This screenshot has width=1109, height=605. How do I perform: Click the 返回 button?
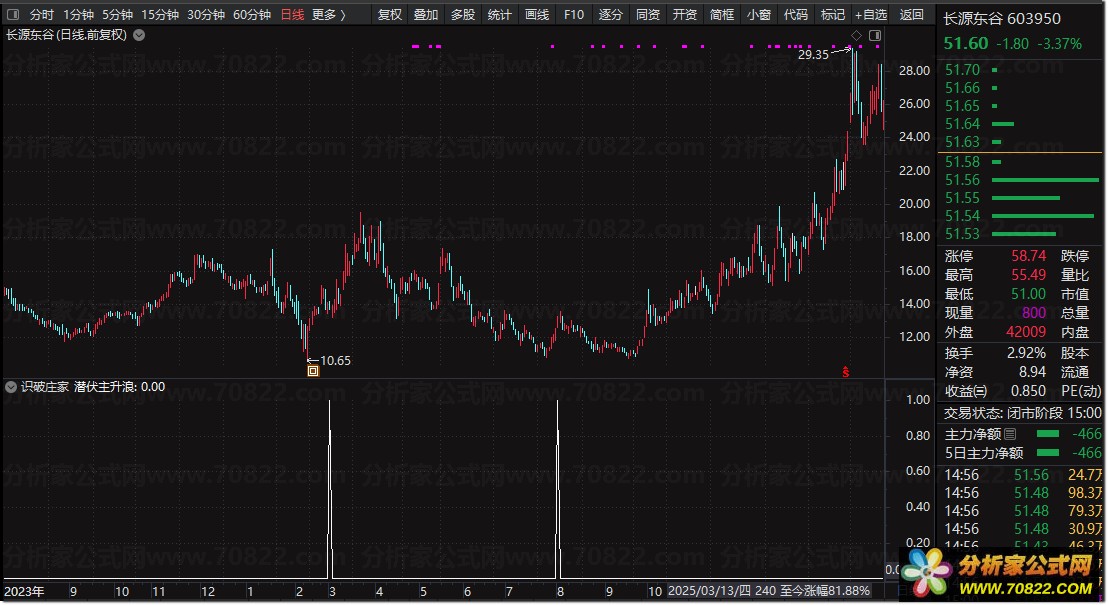[x=912, y=15]
